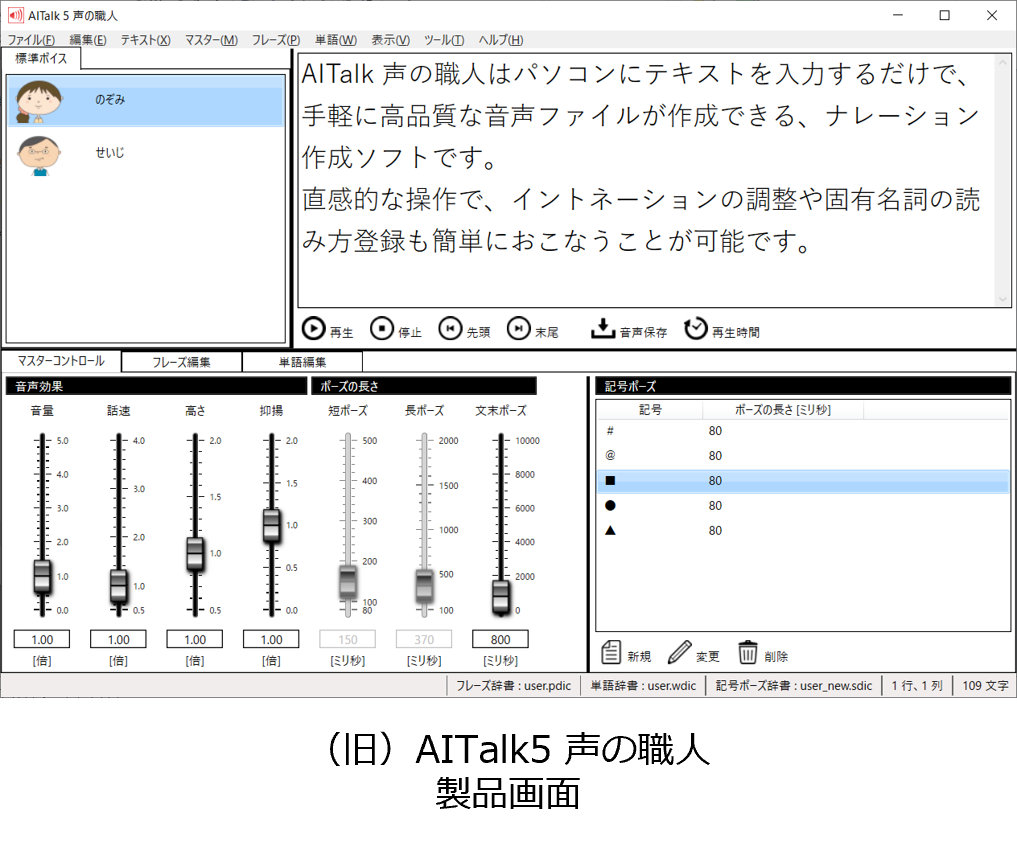Click the 文末ポーズ value field showing 800
Image resolution: width=1017 pixels, height=843 pixels.
501,639
